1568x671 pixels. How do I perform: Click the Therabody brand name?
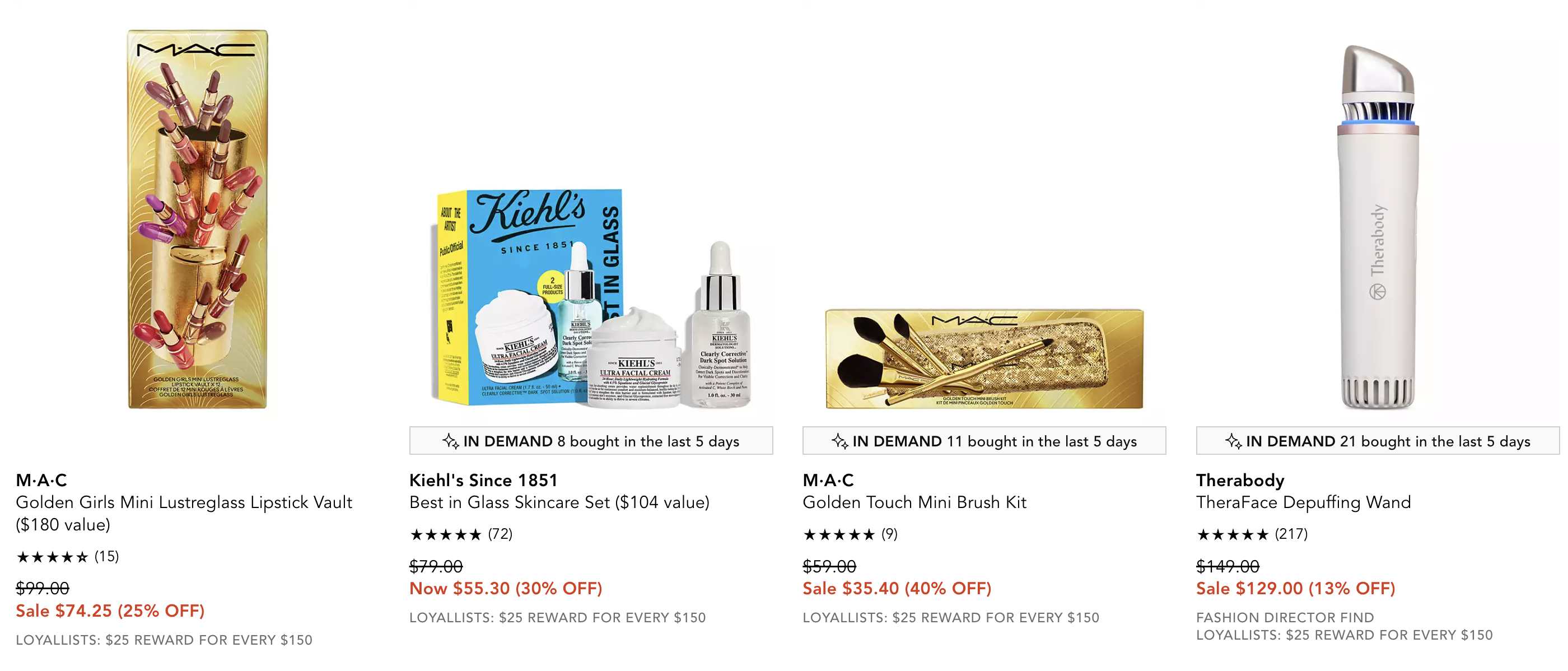pyautogui.click(x=1240, y=480)
